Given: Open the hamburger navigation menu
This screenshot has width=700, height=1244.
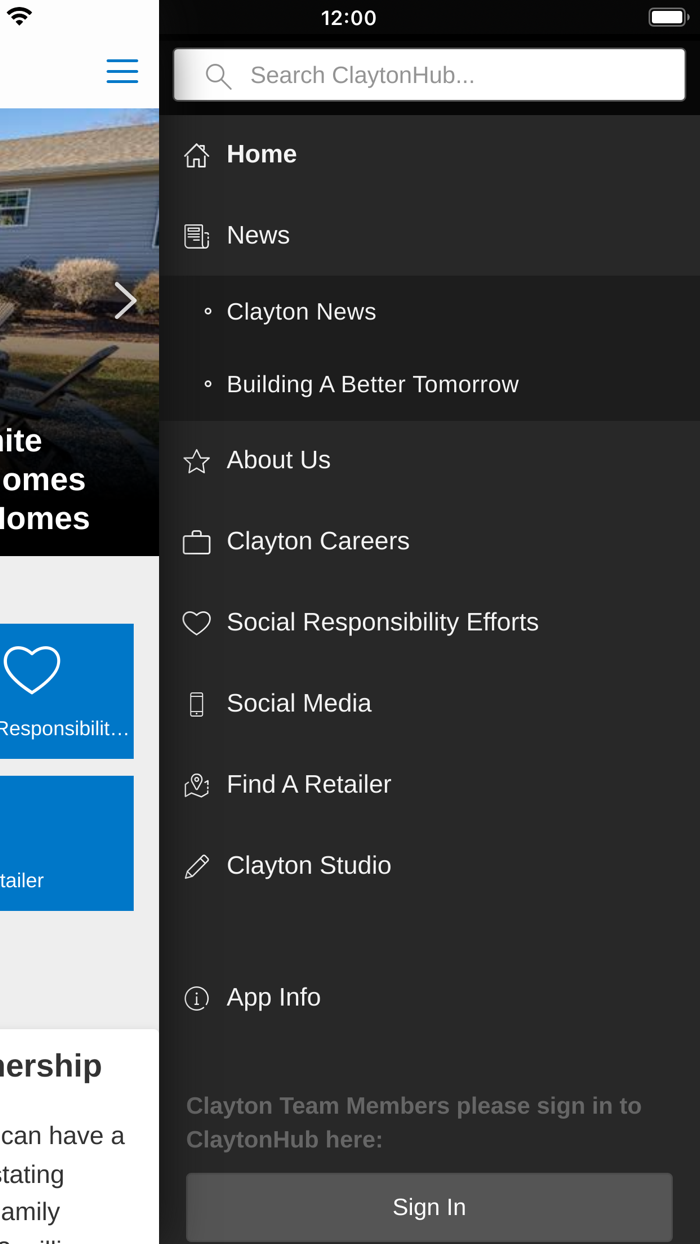Looking at the screenshot, I should pyautogui.click(x=121, y=70).
